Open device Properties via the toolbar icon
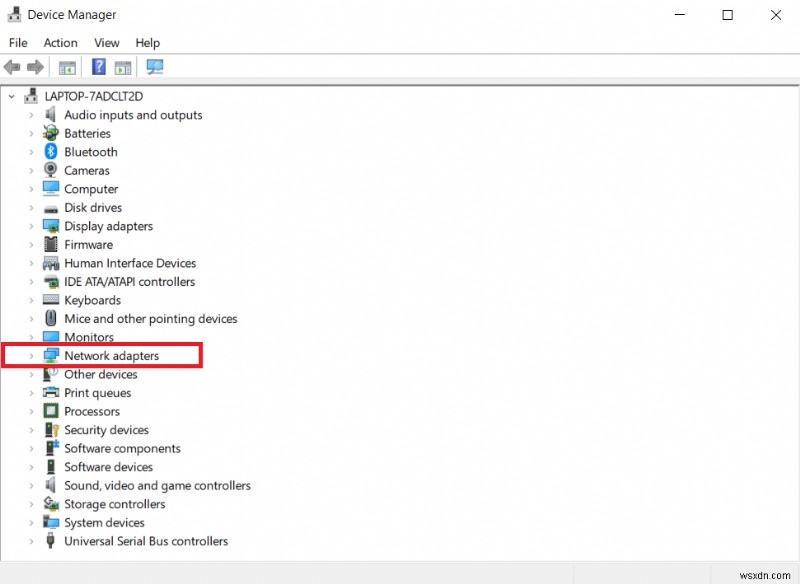The height and width of the screenshot is (584, 800). 121,67
